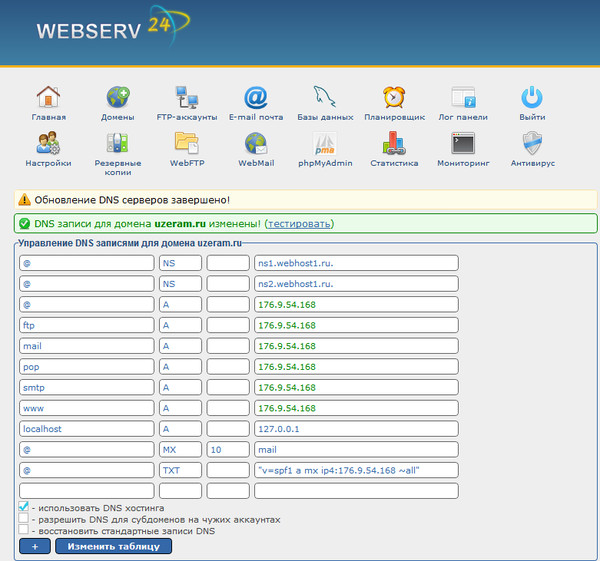This screenshot has width=600, height=561.
Task: Open the WebMail globe icon
Action: click(x=256, y=143)
